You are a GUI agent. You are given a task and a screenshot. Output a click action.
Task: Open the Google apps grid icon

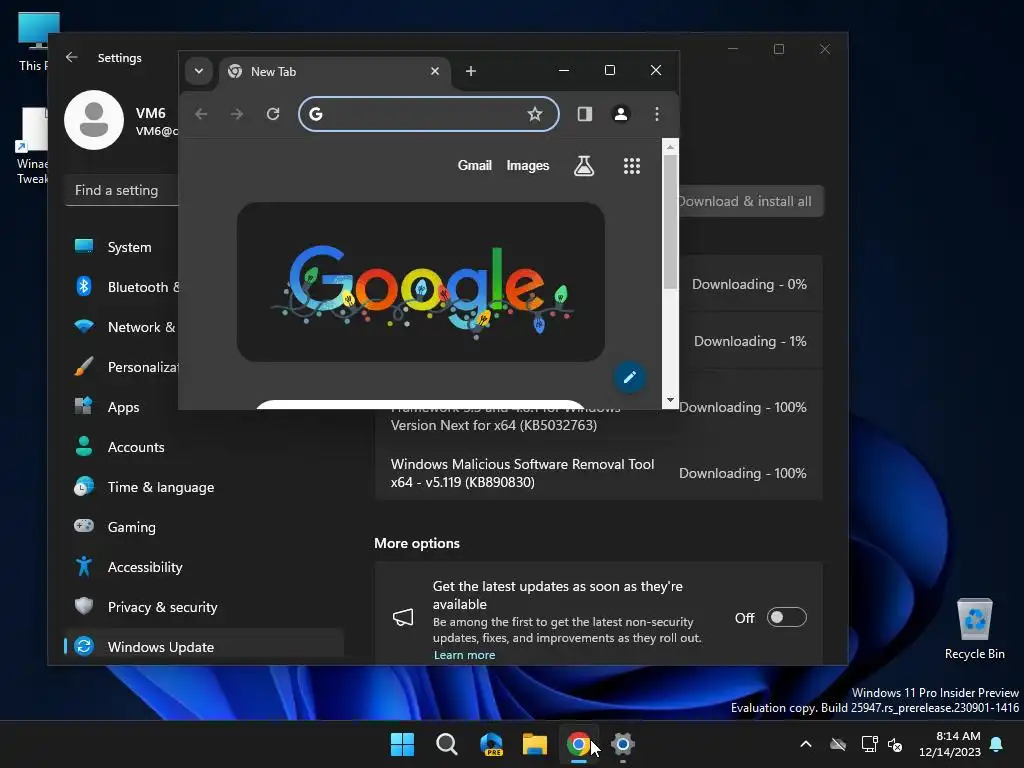(x=632, y=166)
